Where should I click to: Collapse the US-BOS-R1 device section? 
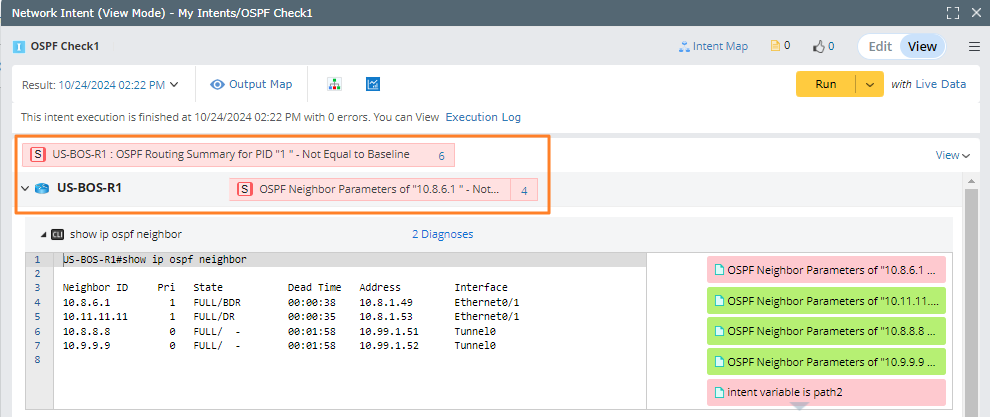[25, 188]
